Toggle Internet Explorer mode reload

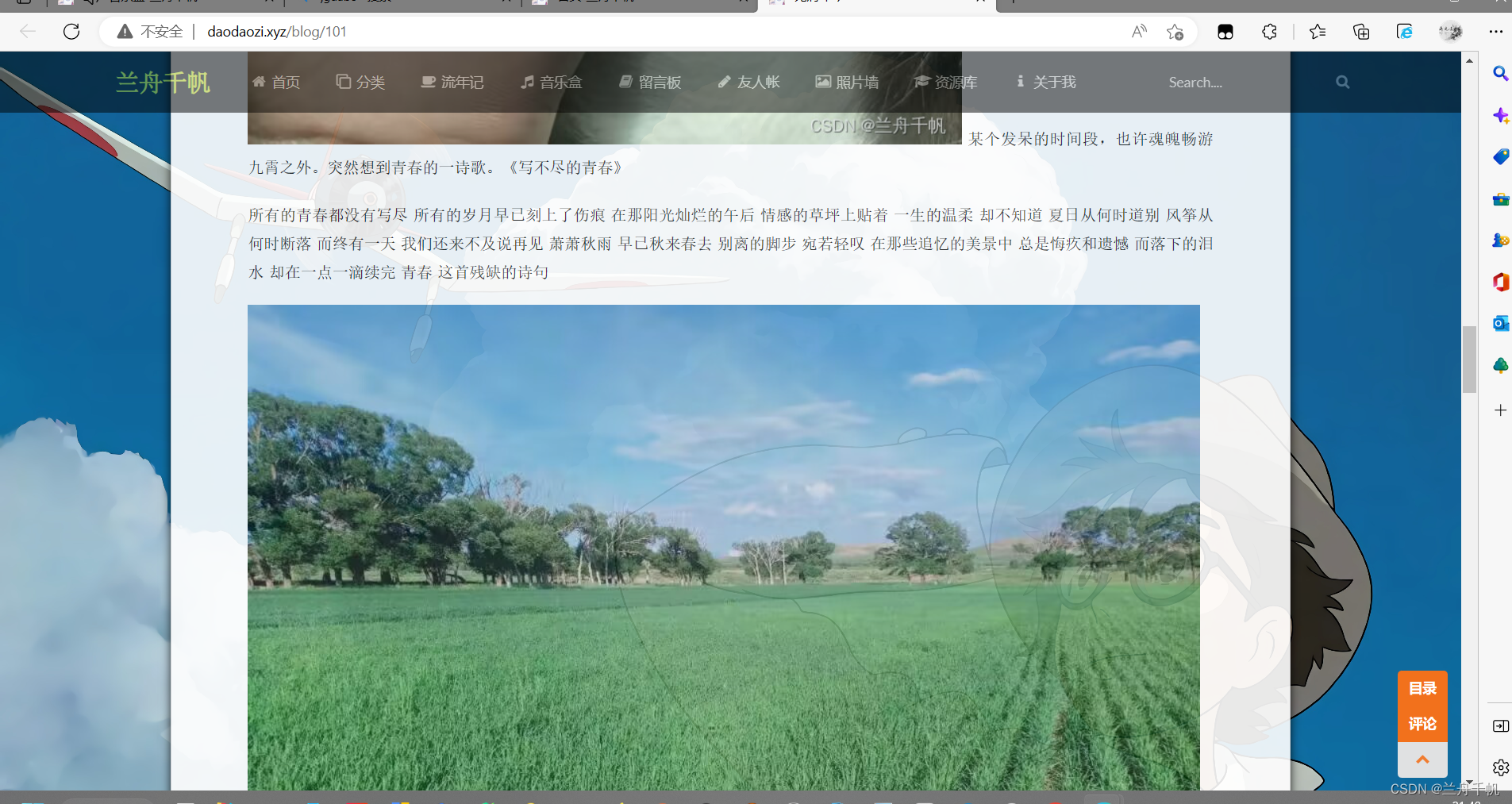click(1406, 32)
